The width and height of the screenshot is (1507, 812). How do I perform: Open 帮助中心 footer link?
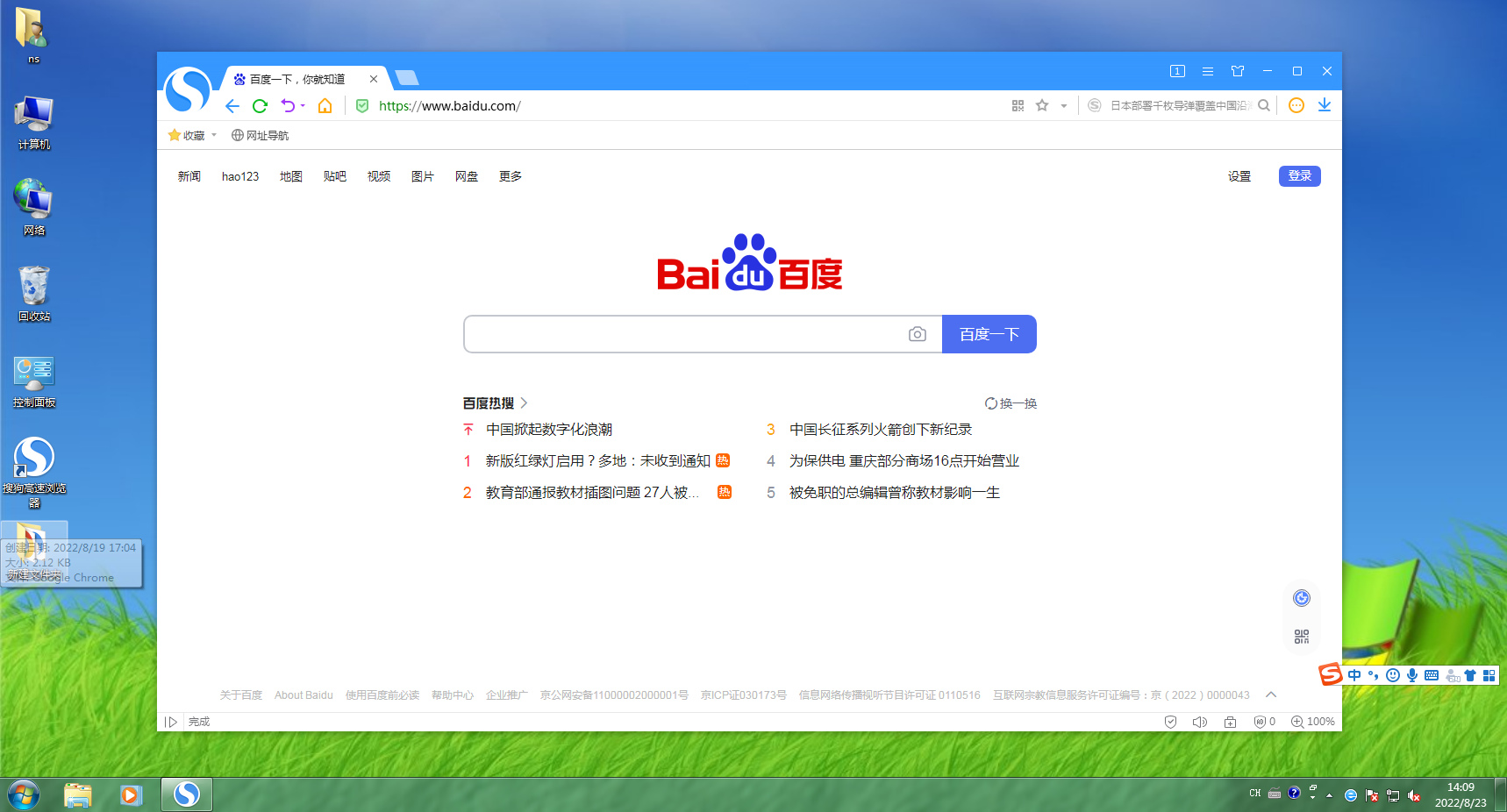pos(453,695)
